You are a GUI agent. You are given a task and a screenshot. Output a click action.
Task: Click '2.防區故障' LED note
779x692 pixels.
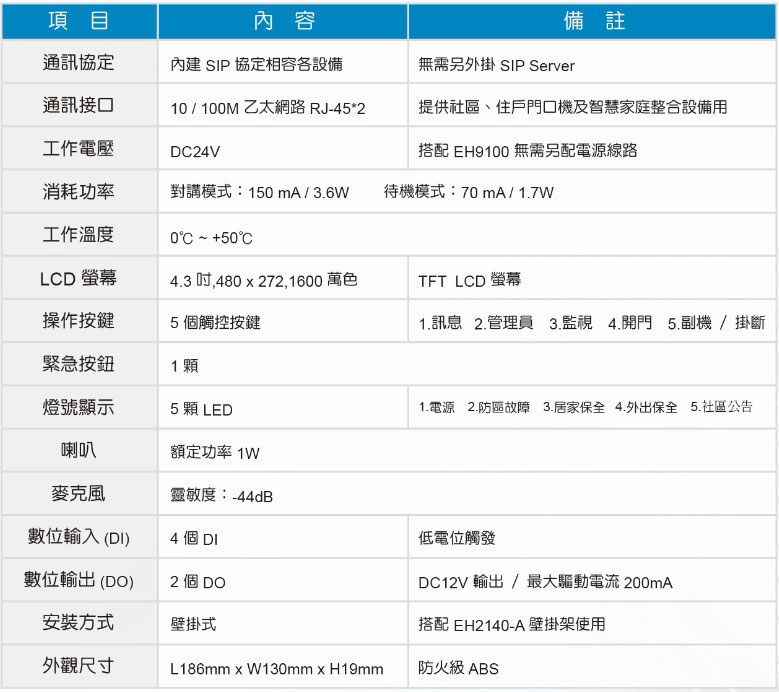499,407
